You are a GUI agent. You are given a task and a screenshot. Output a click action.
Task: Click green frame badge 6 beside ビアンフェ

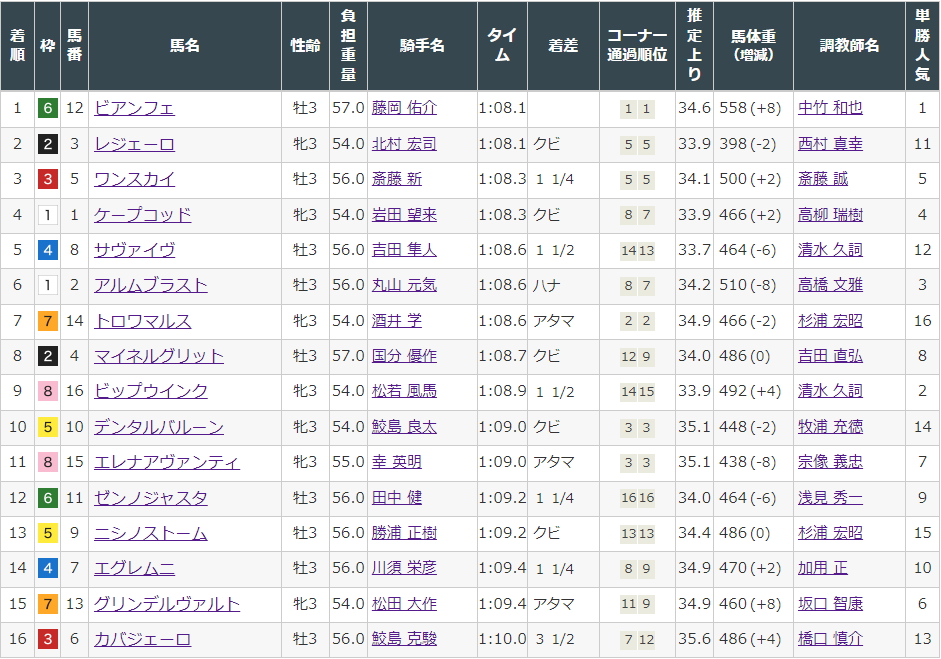(48, 109)
